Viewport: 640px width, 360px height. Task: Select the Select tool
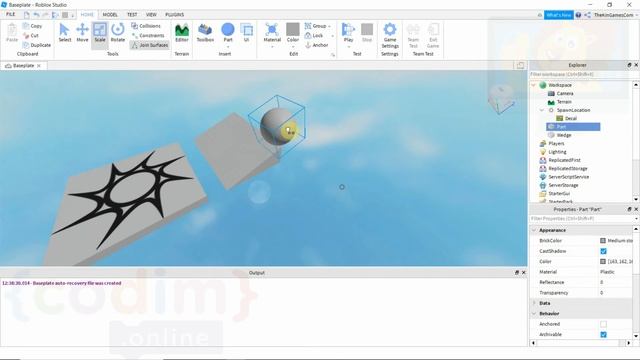[x=64, y=33]
